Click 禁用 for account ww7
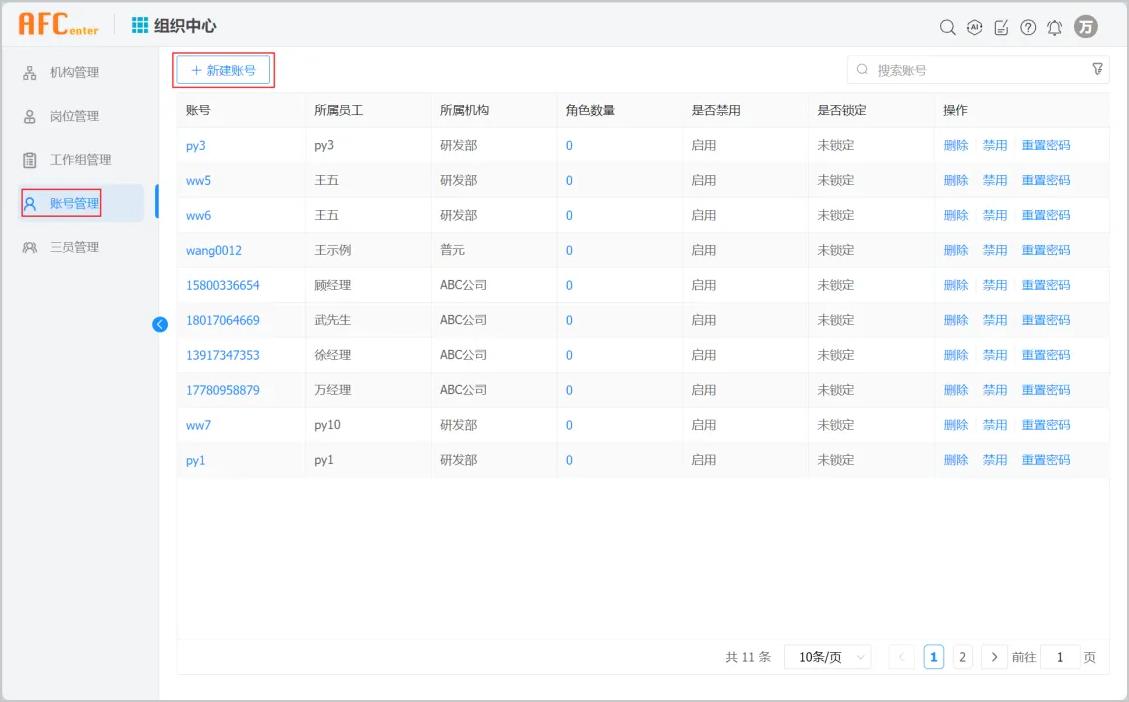Screen dimensions: 1129x702 [995, 425]
